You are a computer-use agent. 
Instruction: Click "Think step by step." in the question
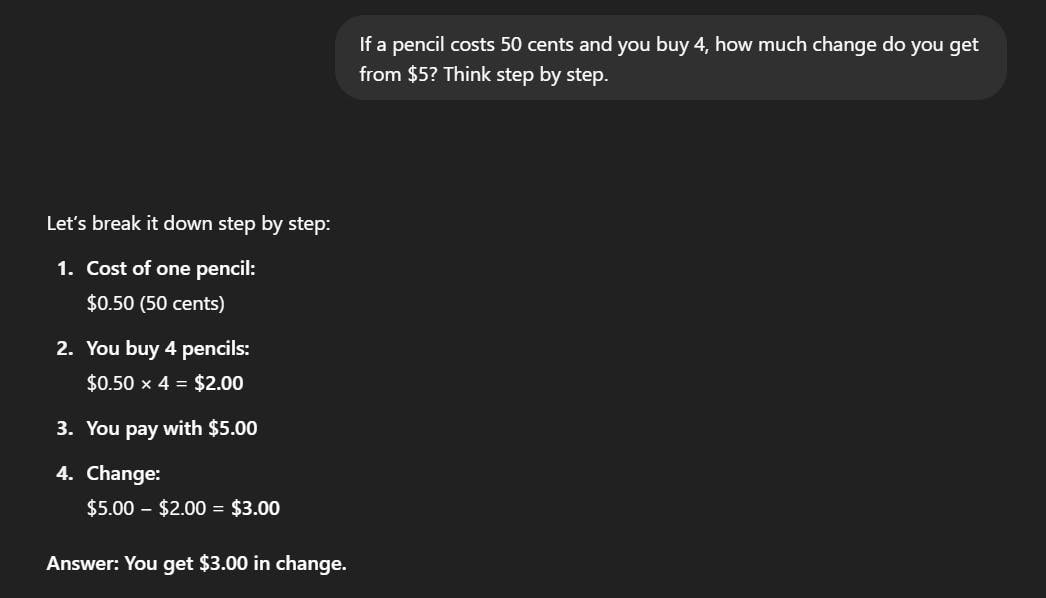[525, 75]
